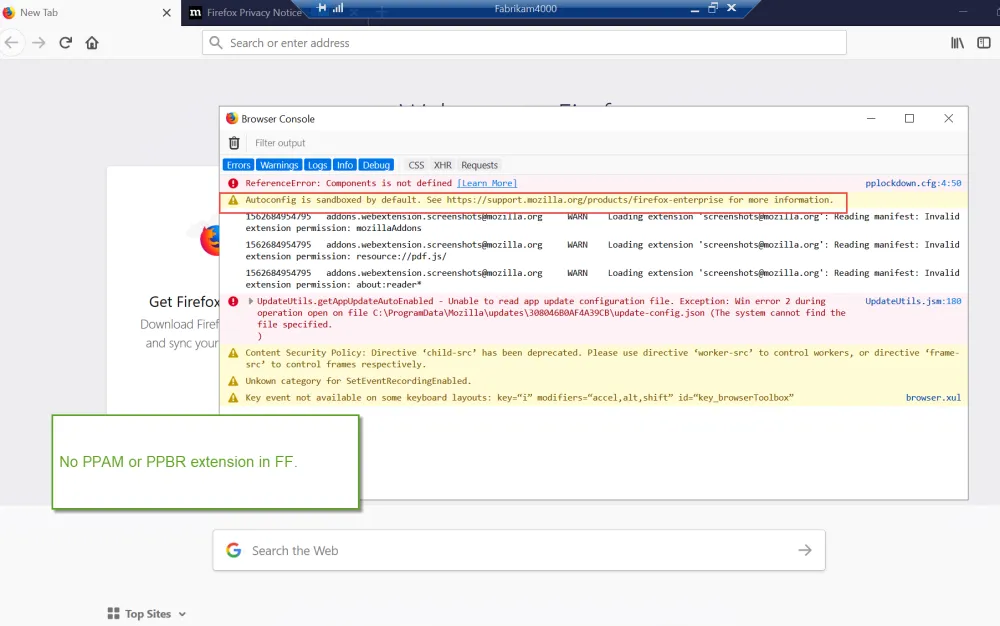The height and width of the screenshot is (626, 1000).
Task: Maximize the Browser Console window
Action: pos(909,118)
